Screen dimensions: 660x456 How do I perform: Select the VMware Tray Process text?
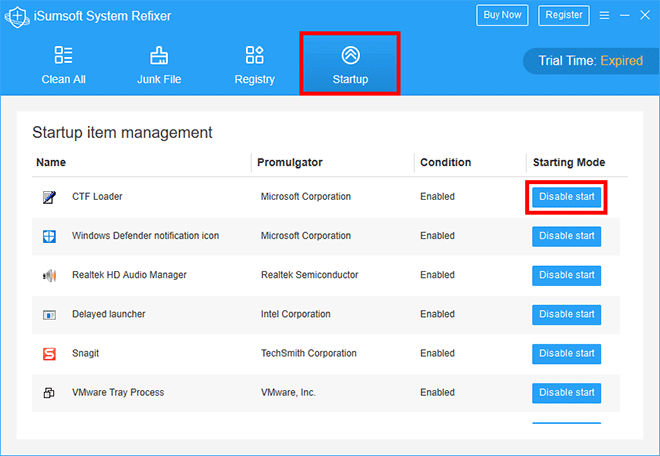tap(118, 392)
